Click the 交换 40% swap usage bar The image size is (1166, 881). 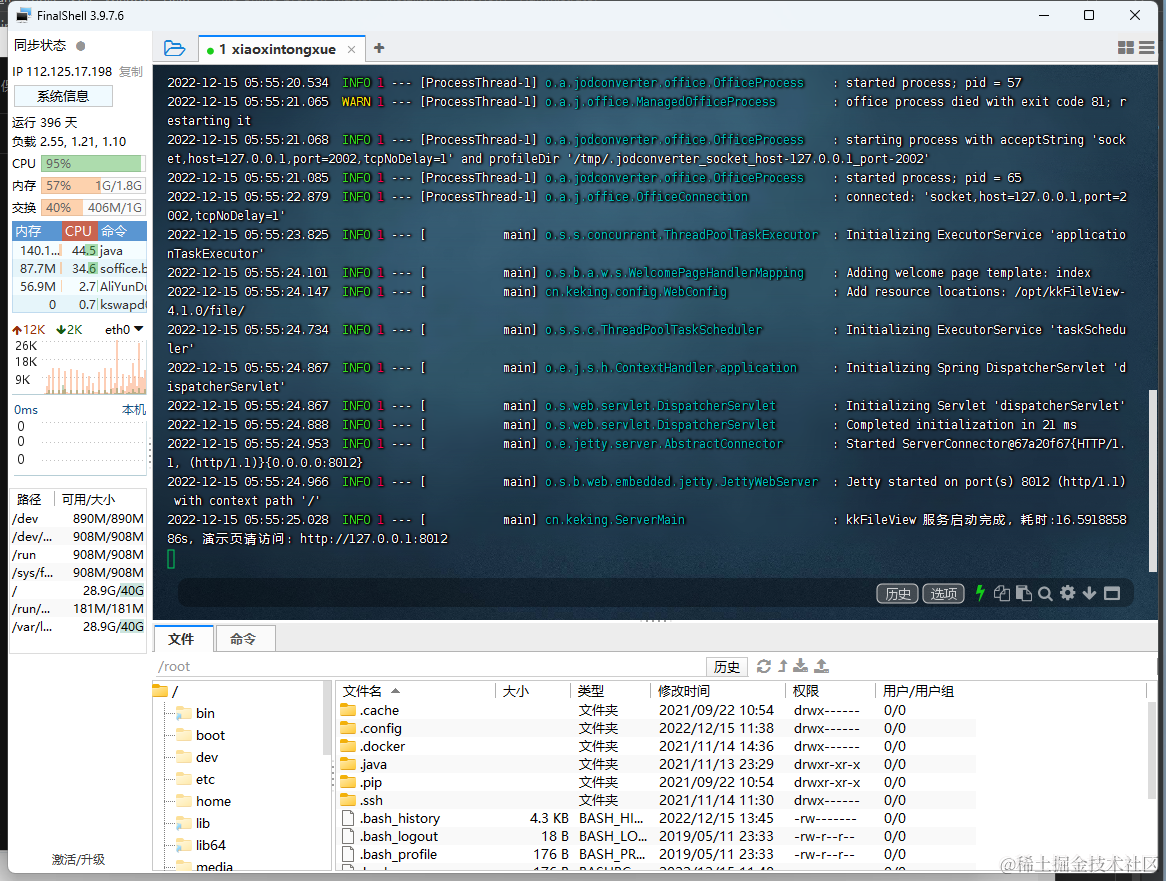93,208
